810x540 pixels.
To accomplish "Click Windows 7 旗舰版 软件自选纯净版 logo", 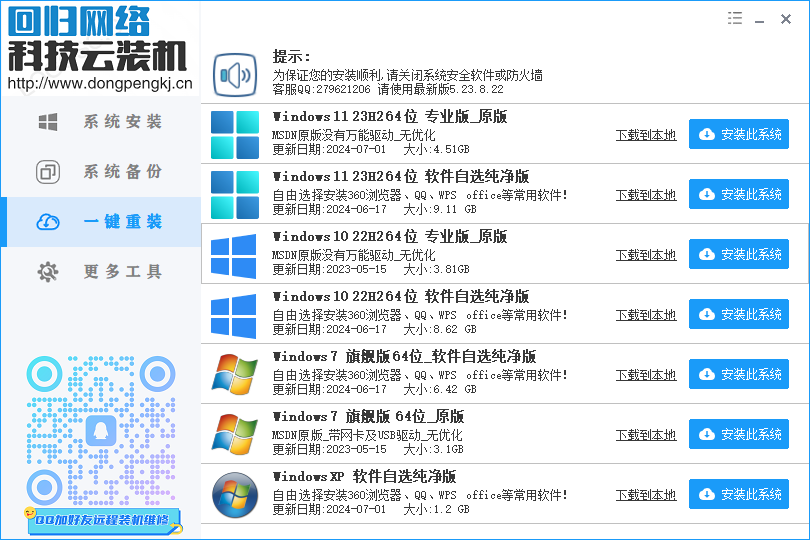I will pyautogui.click(x=235, y=374).
